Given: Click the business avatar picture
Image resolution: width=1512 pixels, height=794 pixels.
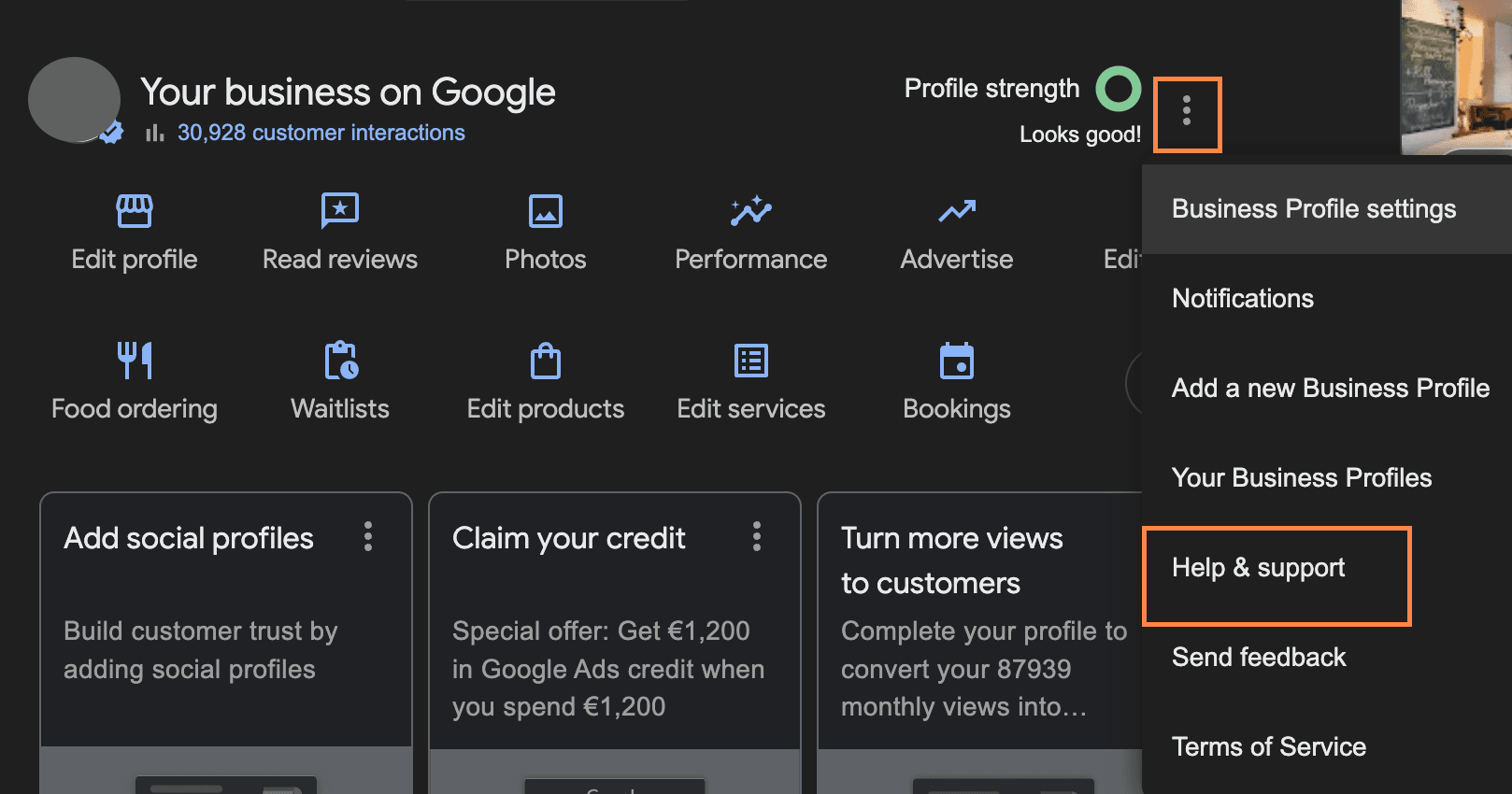Looking at the screenshot, I should pyautogui.click(x=74, y=100).
